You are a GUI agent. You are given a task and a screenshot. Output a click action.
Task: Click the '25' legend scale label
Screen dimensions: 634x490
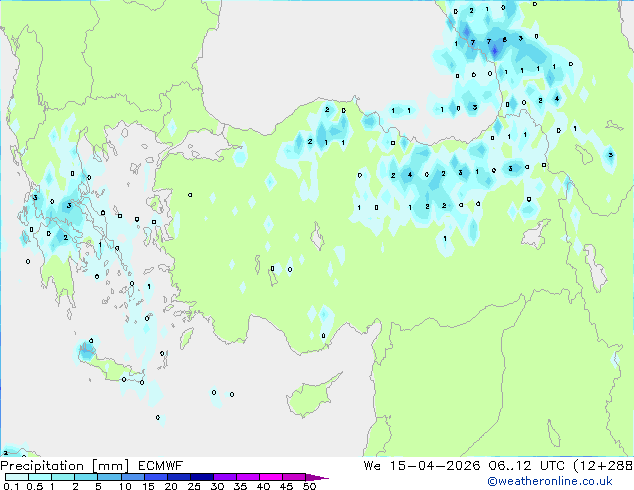point(194,486)
